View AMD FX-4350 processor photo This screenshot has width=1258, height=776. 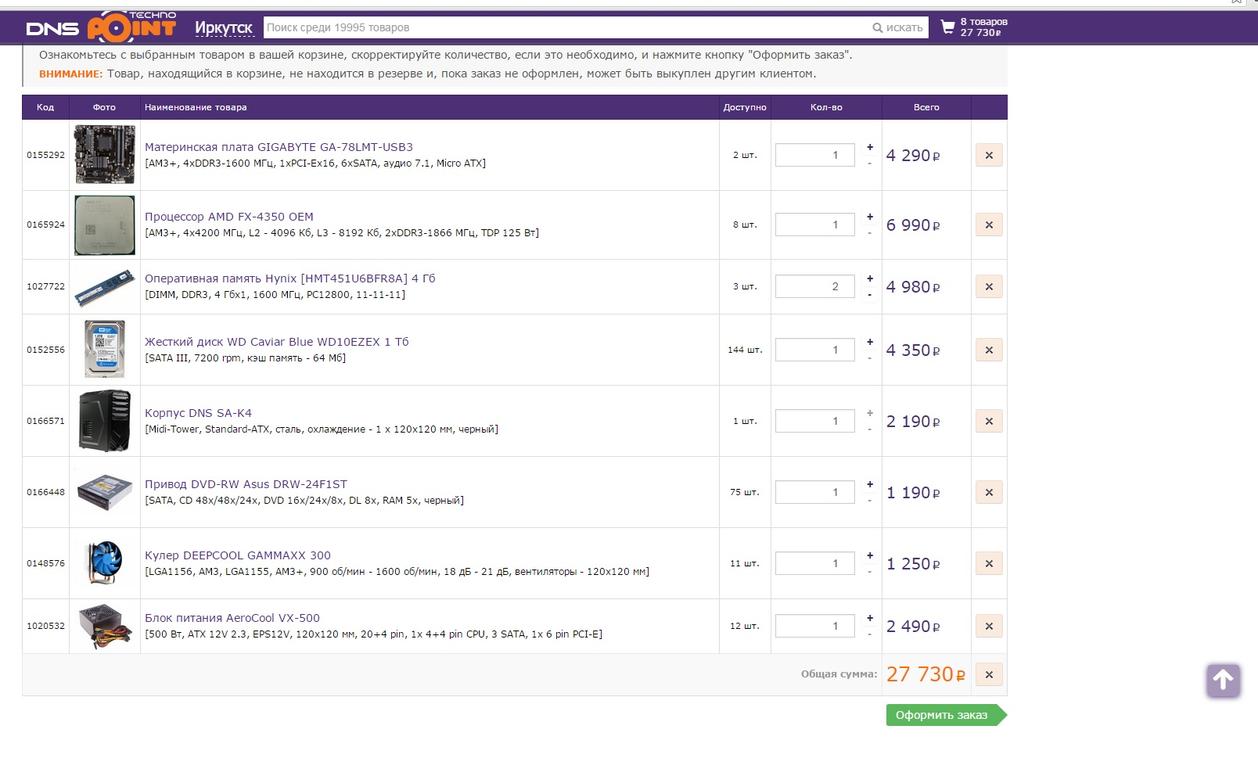[x=104, y=225]
